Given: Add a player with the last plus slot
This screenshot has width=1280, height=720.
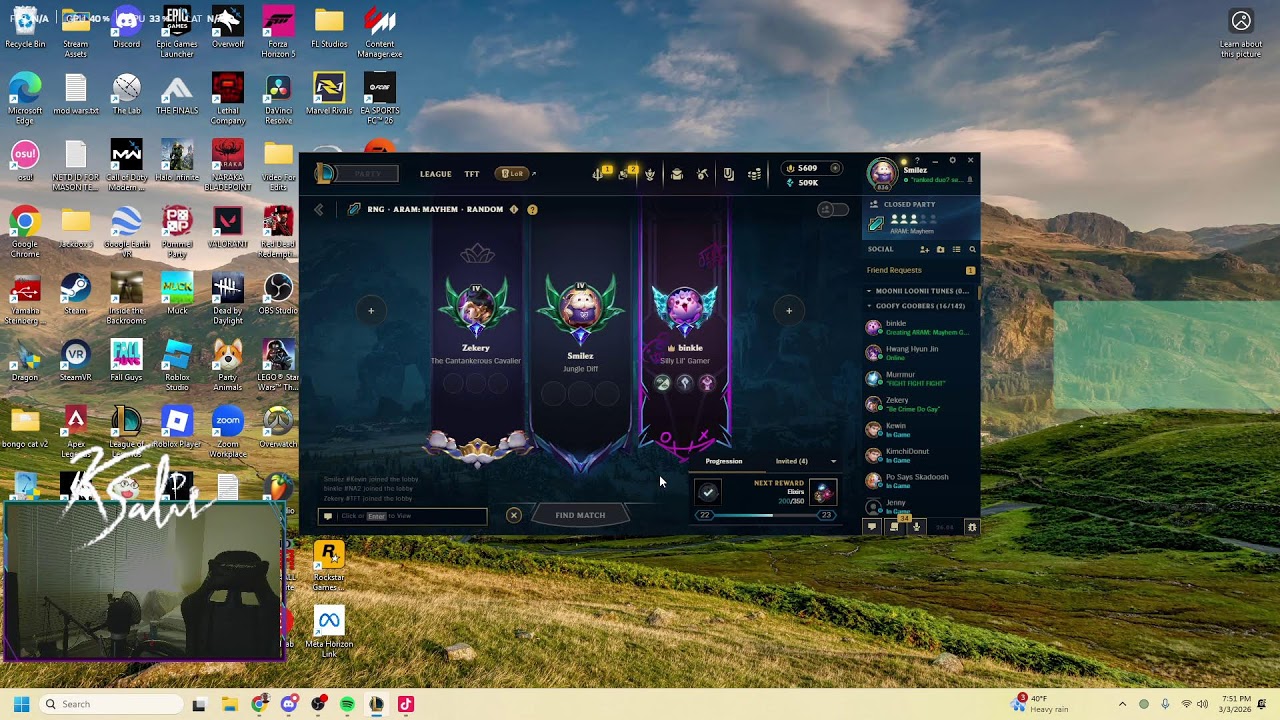Looking at the screenshot, I should (x=789, y=311).
